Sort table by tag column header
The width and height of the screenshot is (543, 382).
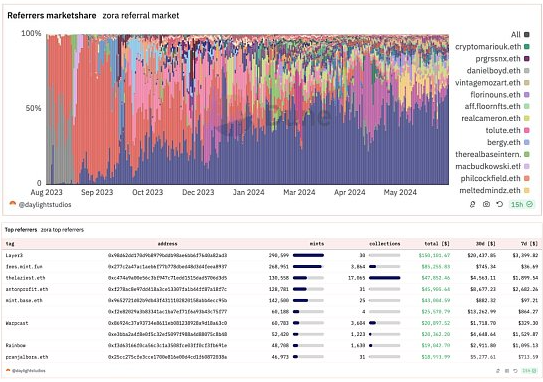10,244
